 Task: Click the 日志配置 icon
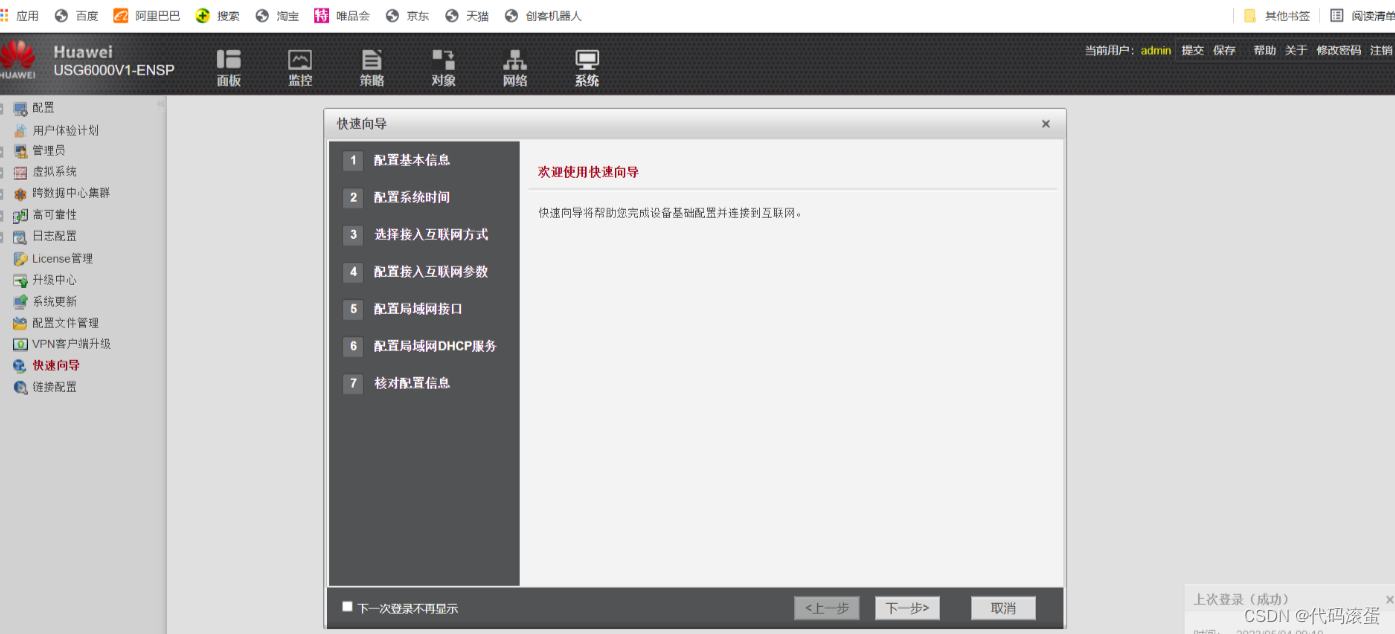20,237
